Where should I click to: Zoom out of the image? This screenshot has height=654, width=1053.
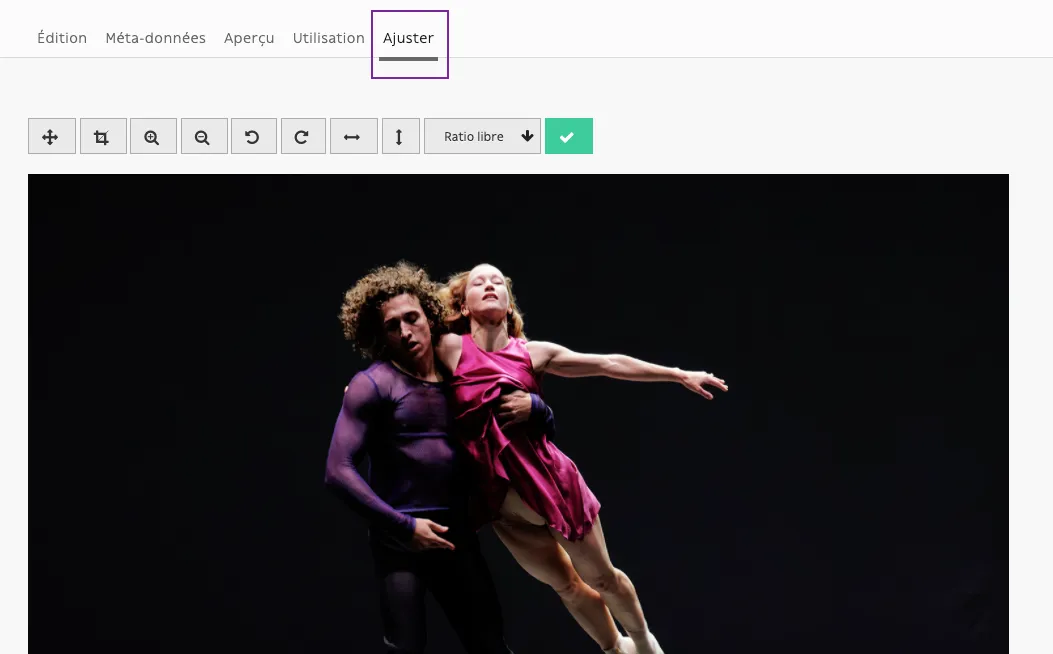tap(204, 136)
